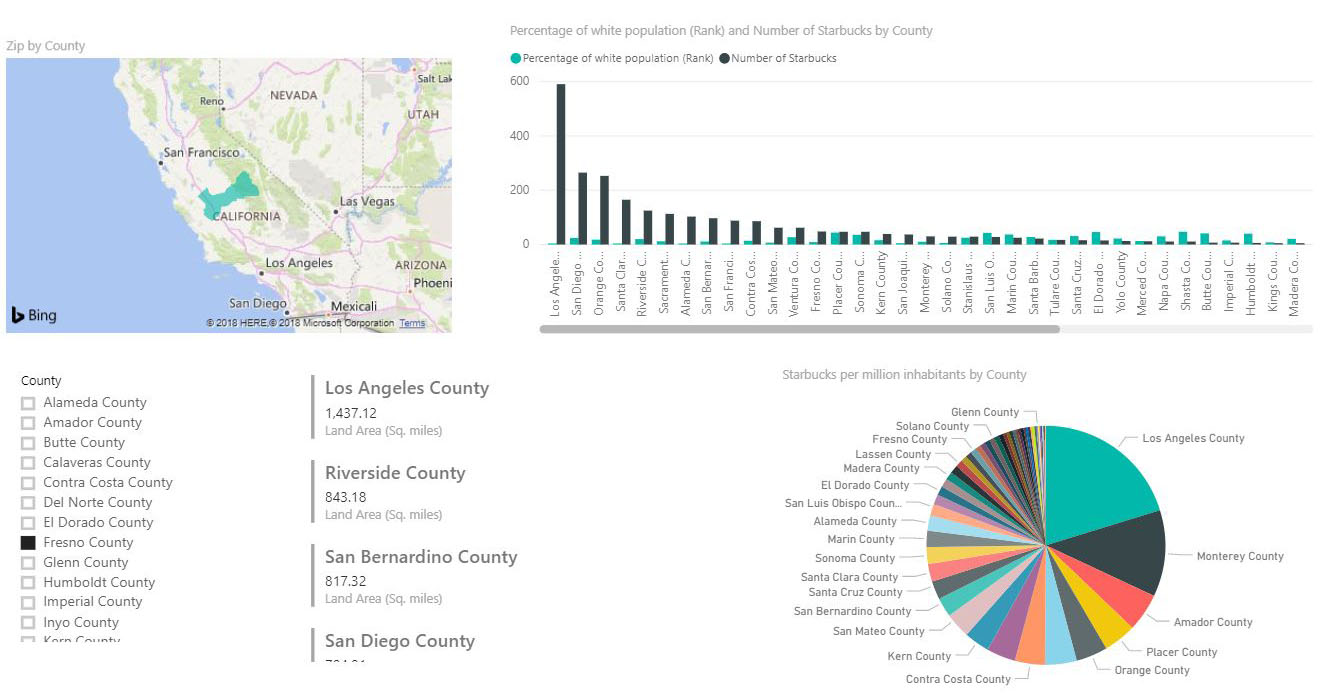This screenshot has height=700, width=1344.
Task: Click the Los Angeles County land area card
Action: coord(407,408)
